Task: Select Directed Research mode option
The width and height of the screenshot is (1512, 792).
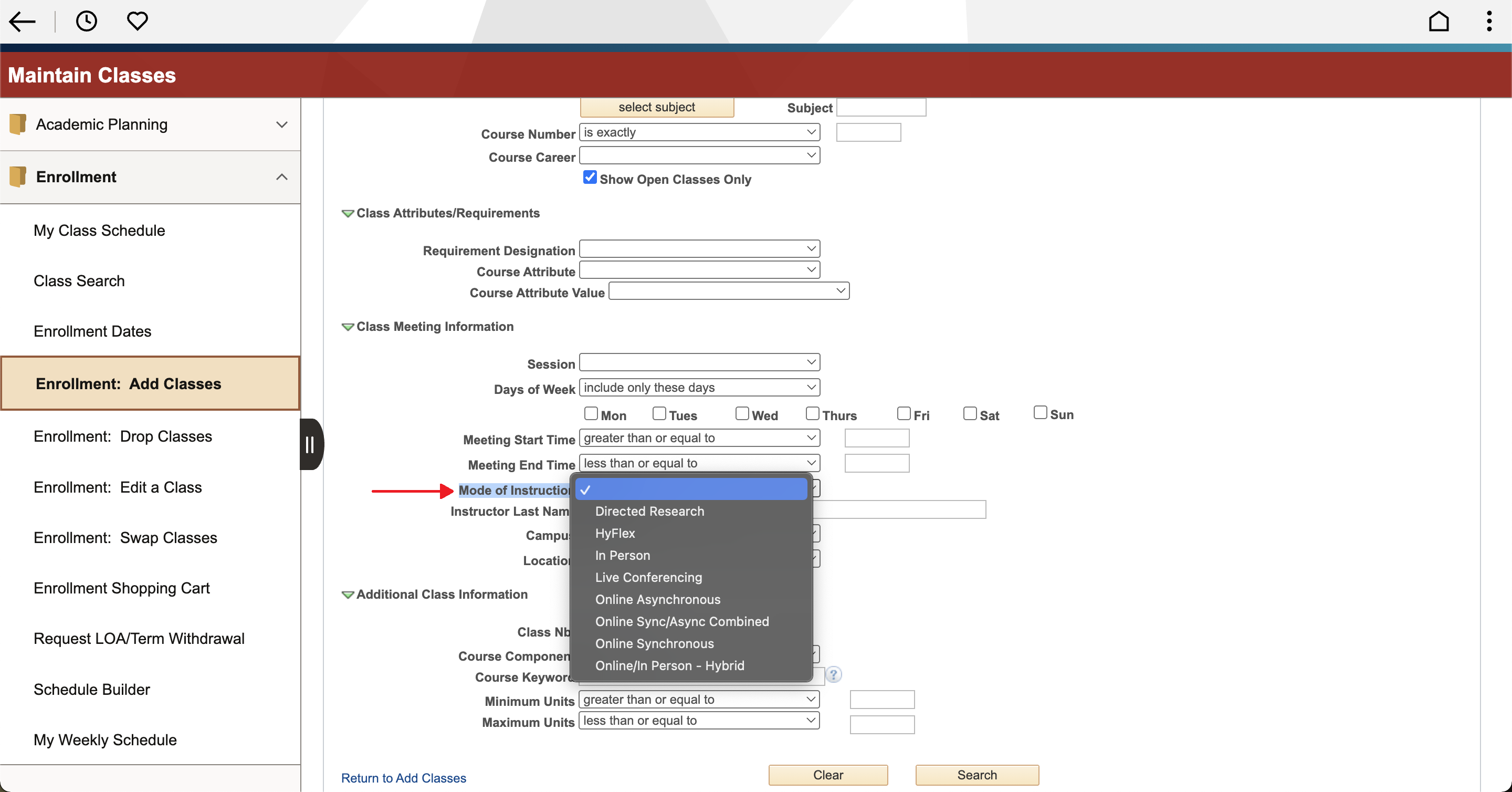Action: pos(691,512)
